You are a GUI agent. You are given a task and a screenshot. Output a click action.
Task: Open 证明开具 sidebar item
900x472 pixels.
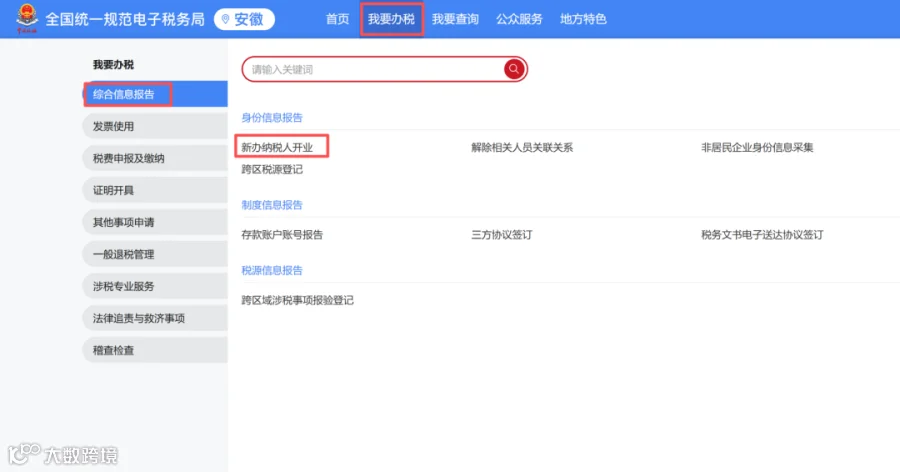155,190
